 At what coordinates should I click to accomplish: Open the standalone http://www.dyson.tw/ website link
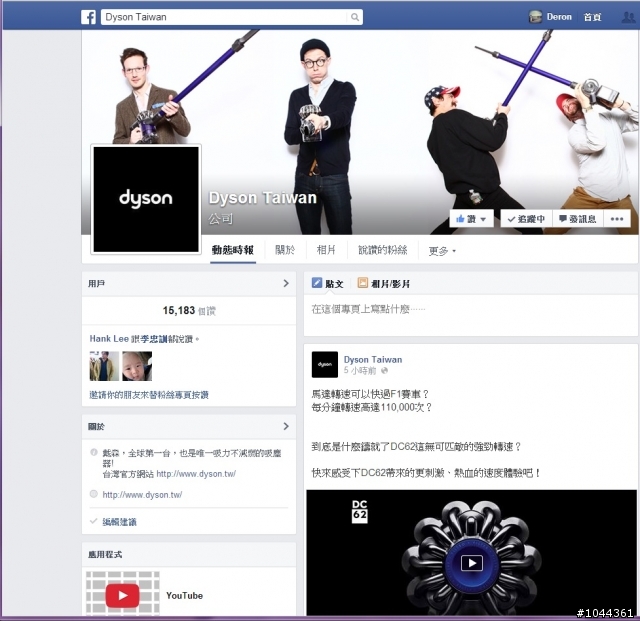tap(142, 495)
